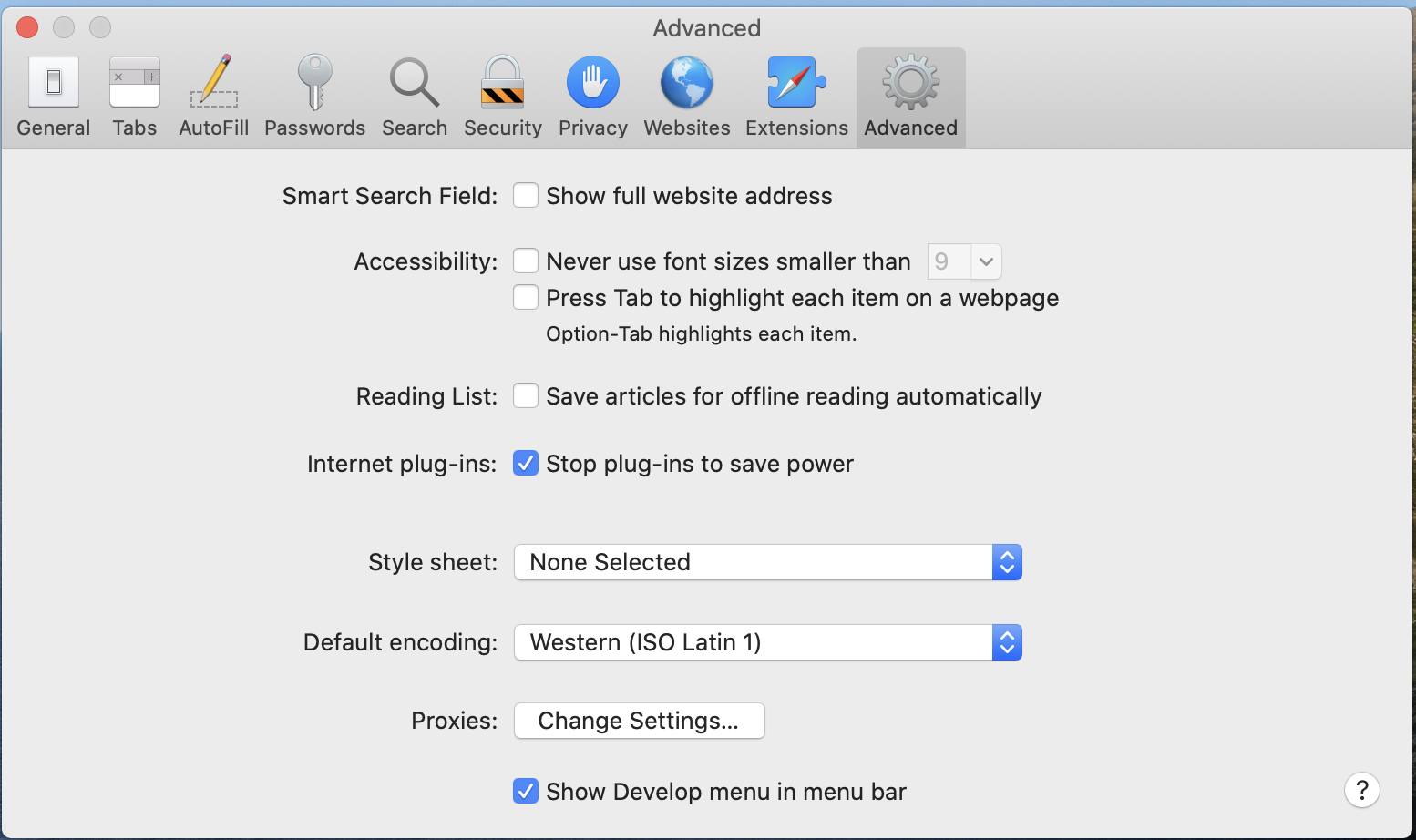The height and width of the screenshot is (840, 1416).
Task: Uncheck Stop plug-ins to save power
Action: [526, 464]
